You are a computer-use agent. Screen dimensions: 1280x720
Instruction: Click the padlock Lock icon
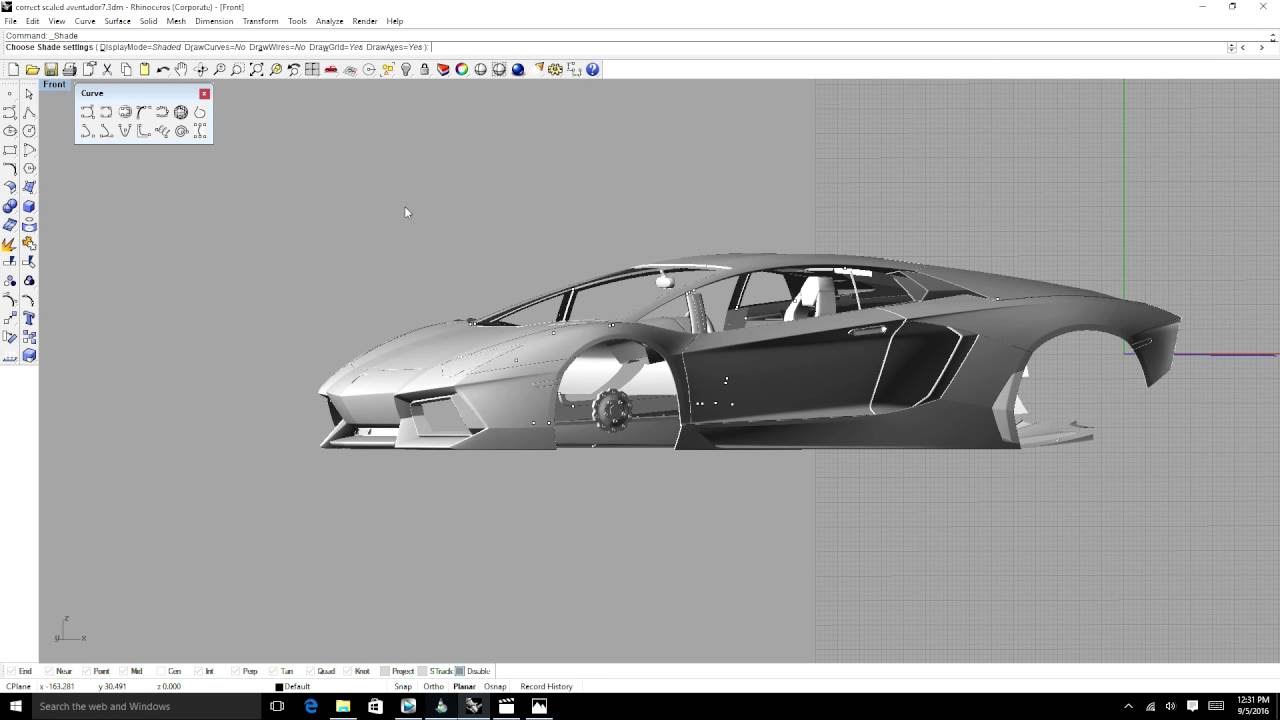pyautogui.click(x=424, y=69)
